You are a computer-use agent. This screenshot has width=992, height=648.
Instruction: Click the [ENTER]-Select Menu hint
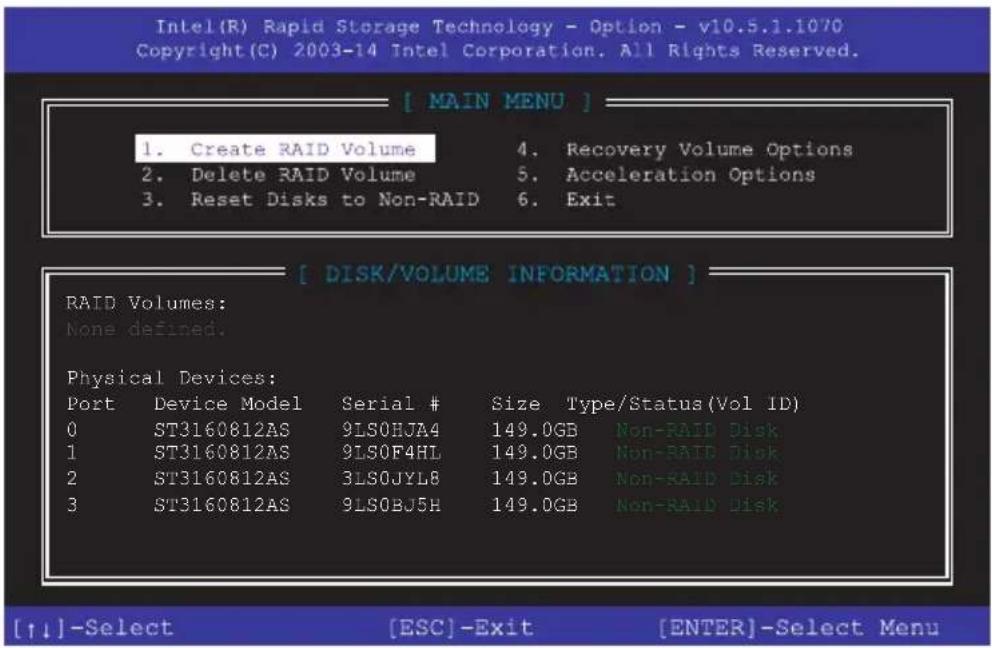coord(798,628)
